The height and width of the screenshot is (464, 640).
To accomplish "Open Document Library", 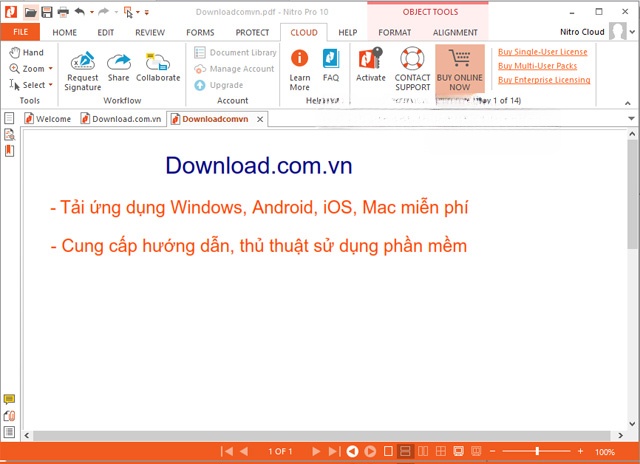I will [235, 52].
